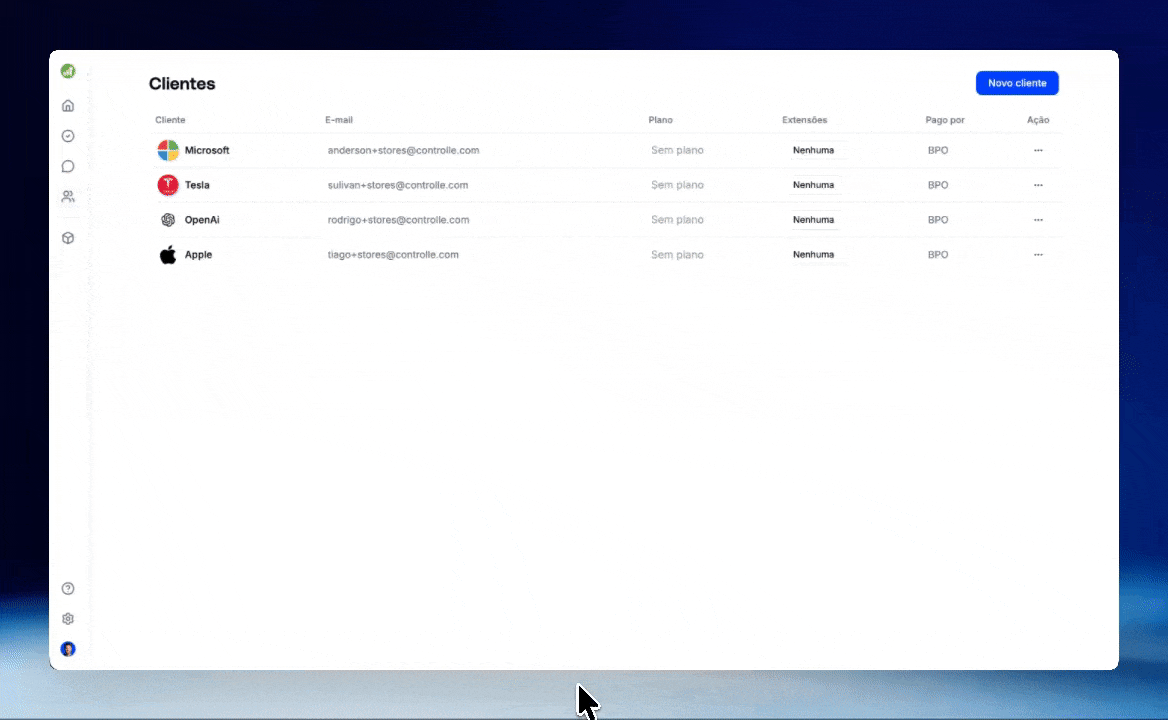Viewport: 1168px width, 720px height.
Task: Click the Clientes page heading
Action: 182,83
